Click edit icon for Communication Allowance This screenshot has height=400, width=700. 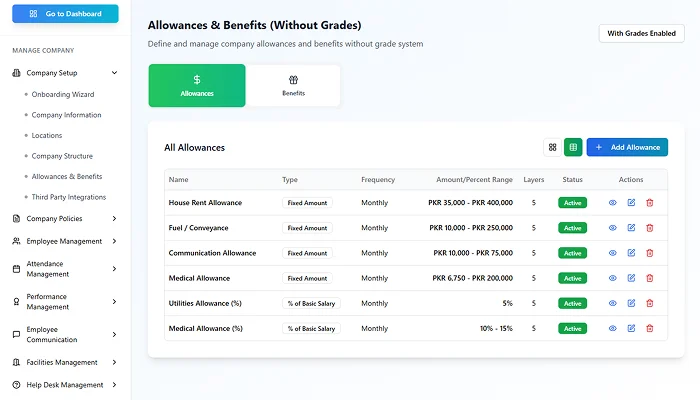tap(631, 253)
